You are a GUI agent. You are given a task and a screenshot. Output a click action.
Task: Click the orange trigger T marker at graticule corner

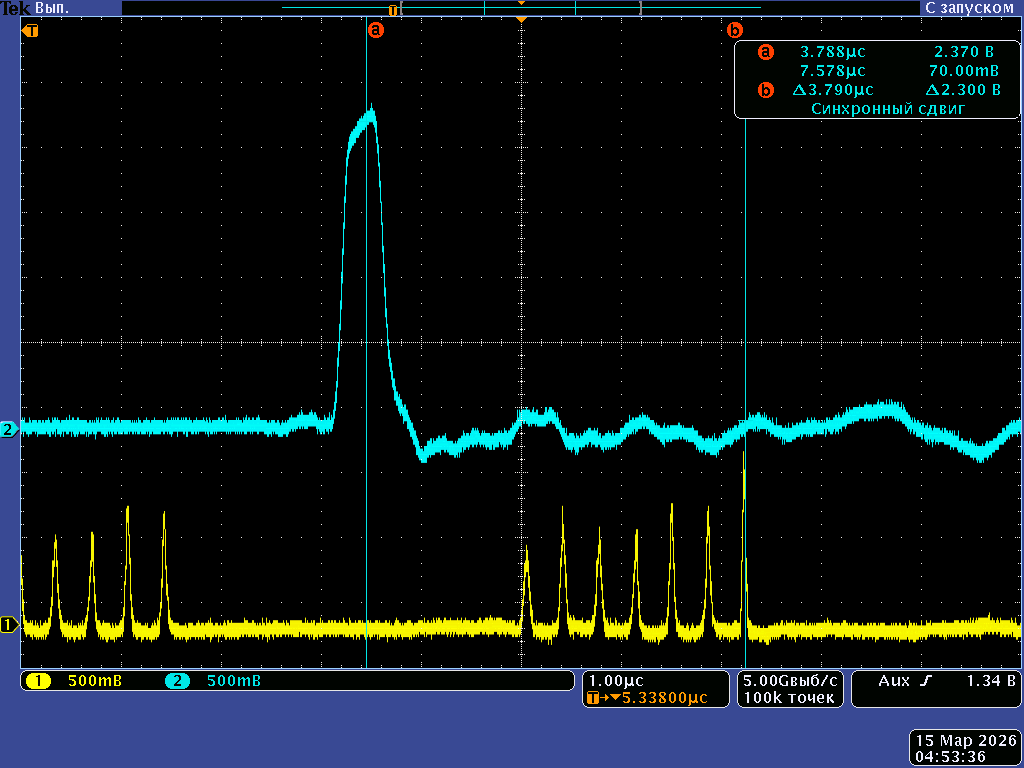(x=32, y=30)
